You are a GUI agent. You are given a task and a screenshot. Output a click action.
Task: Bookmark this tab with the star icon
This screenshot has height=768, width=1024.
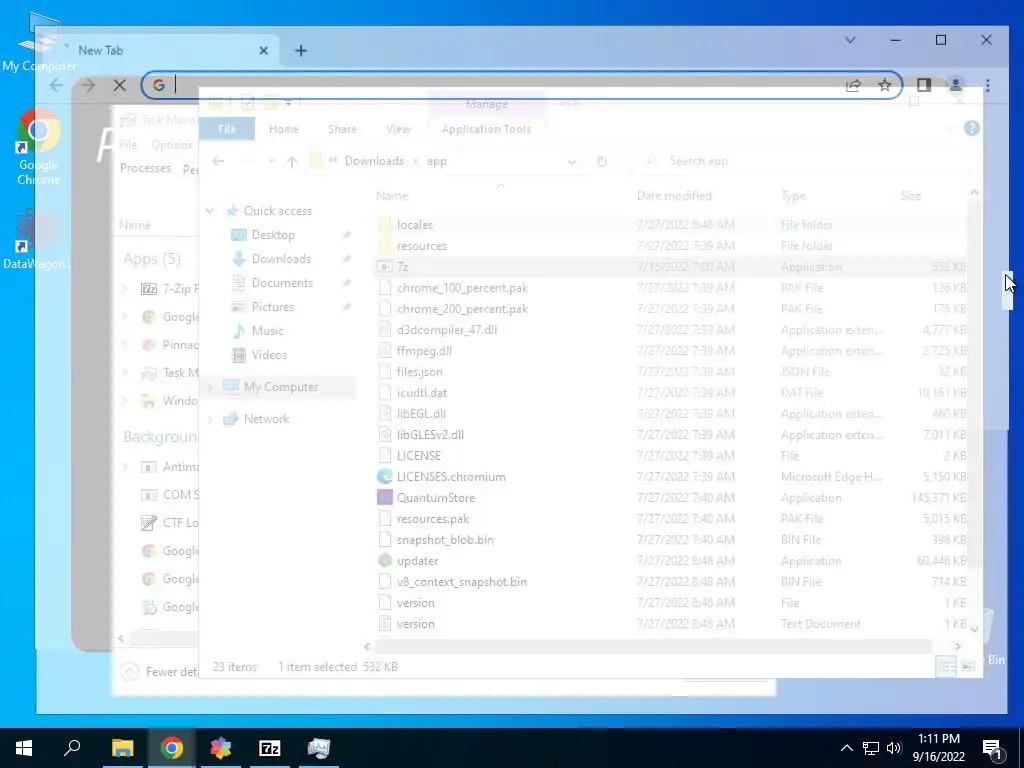coord(884,85)
